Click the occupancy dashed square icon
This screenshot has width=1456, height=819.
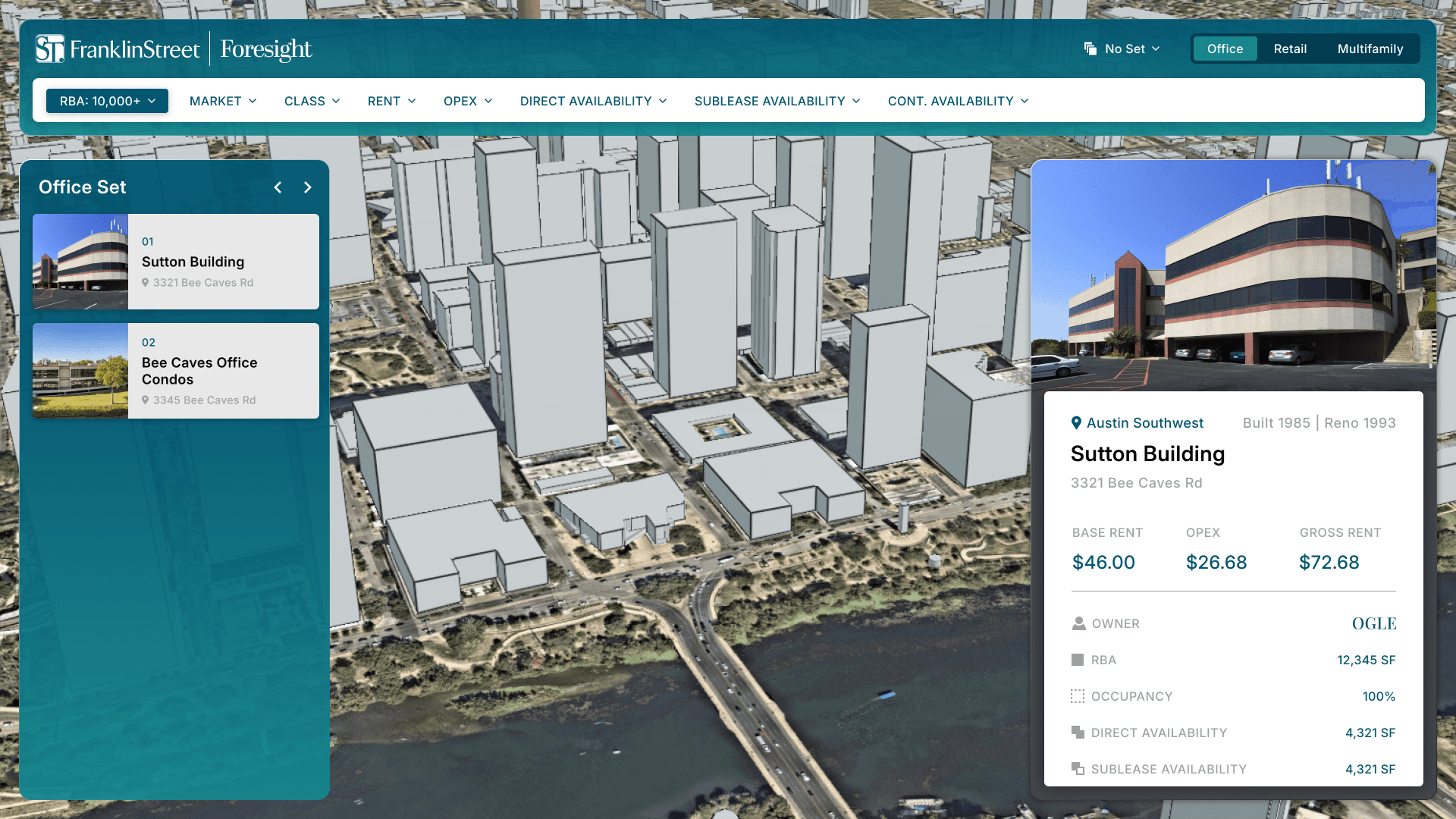1078,696
